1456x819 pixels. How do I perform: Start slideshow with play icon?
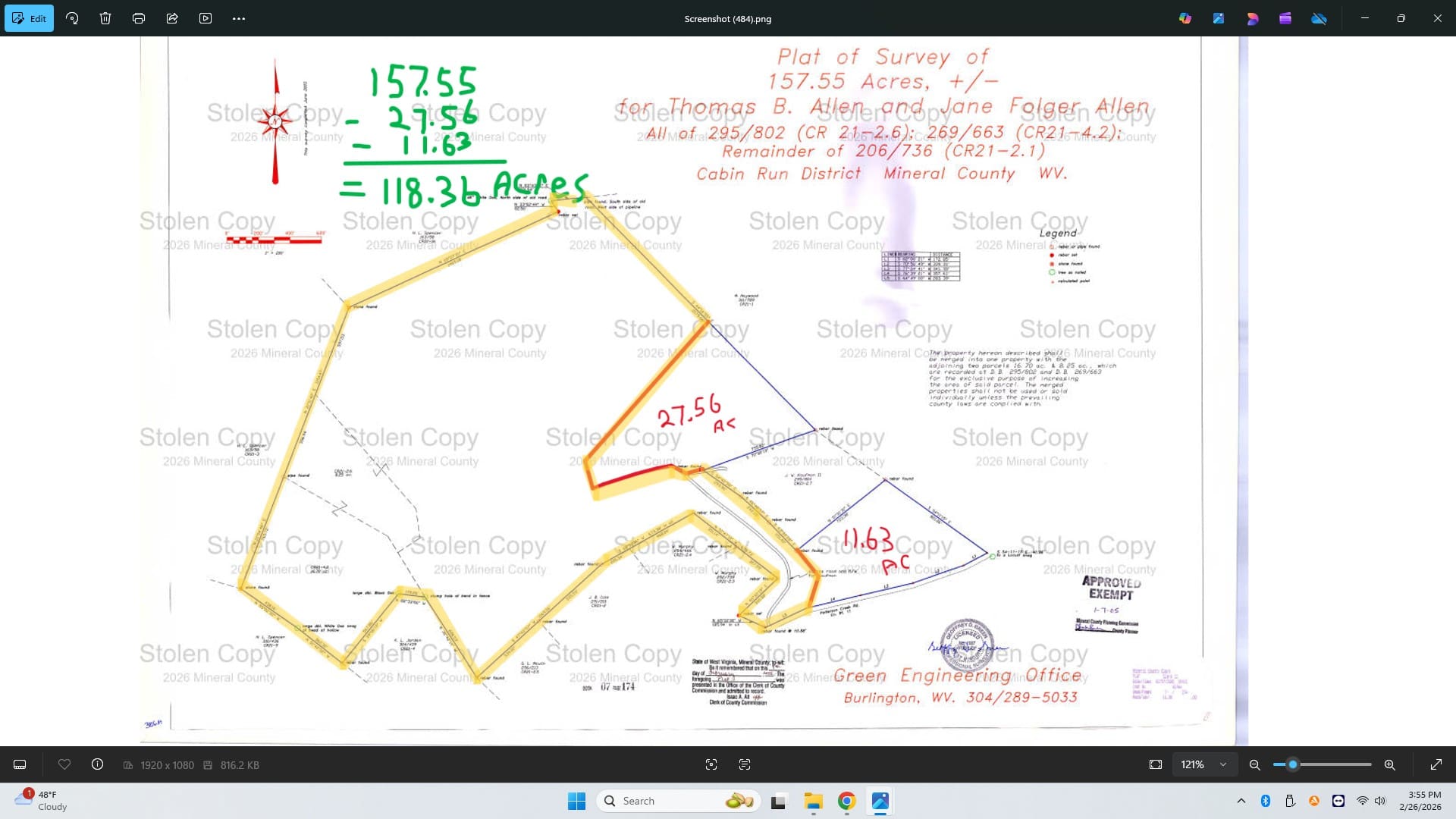(206, 18)
